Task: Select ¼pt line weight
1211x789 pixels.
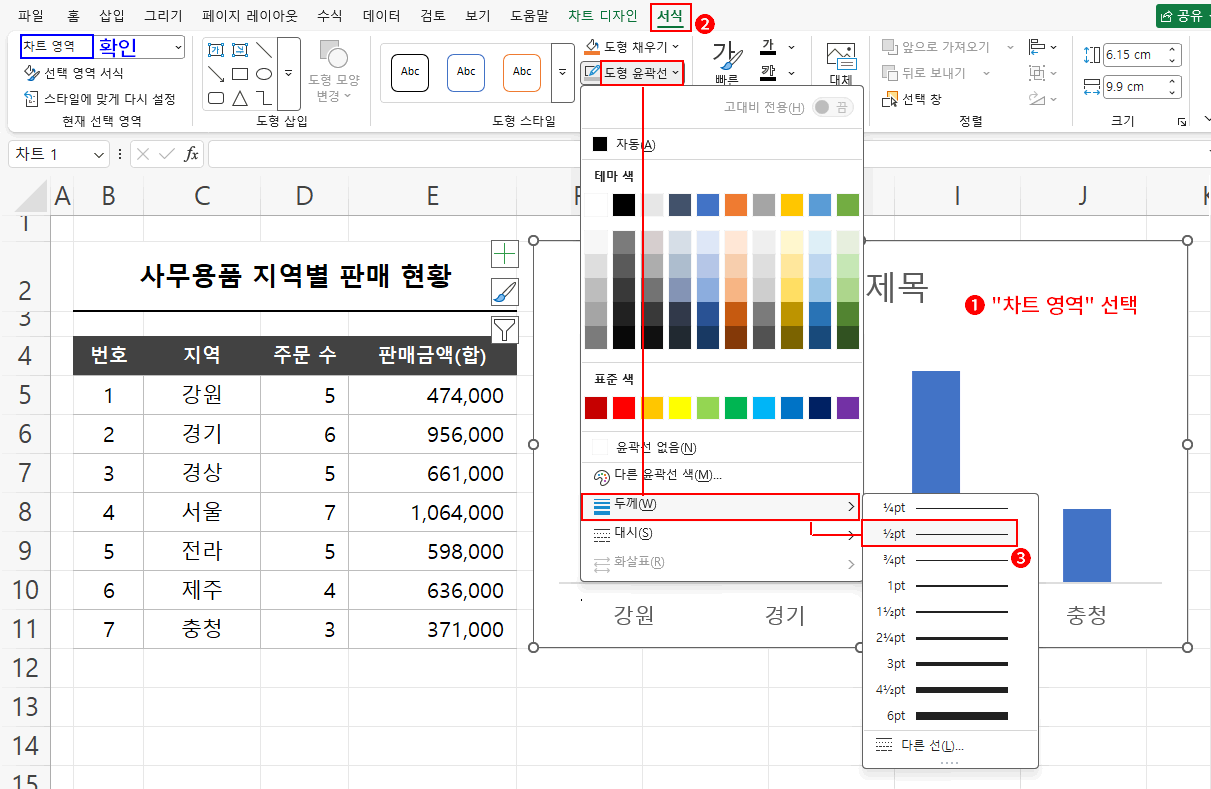Action: [950, 508]
